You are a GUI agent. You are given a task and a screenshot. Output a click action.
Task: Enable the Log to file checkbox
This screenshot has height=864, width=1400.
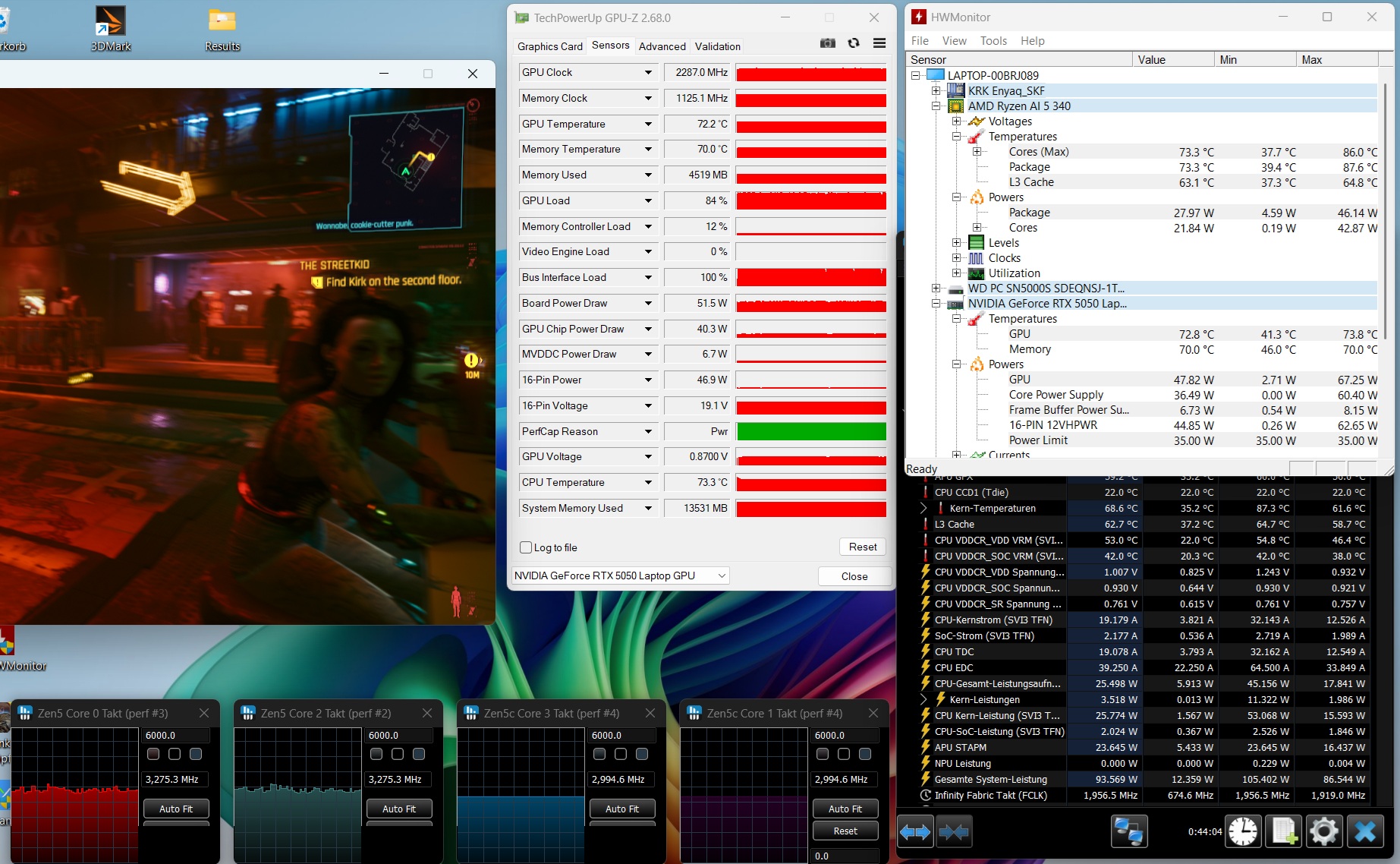[x=526, y=547]
